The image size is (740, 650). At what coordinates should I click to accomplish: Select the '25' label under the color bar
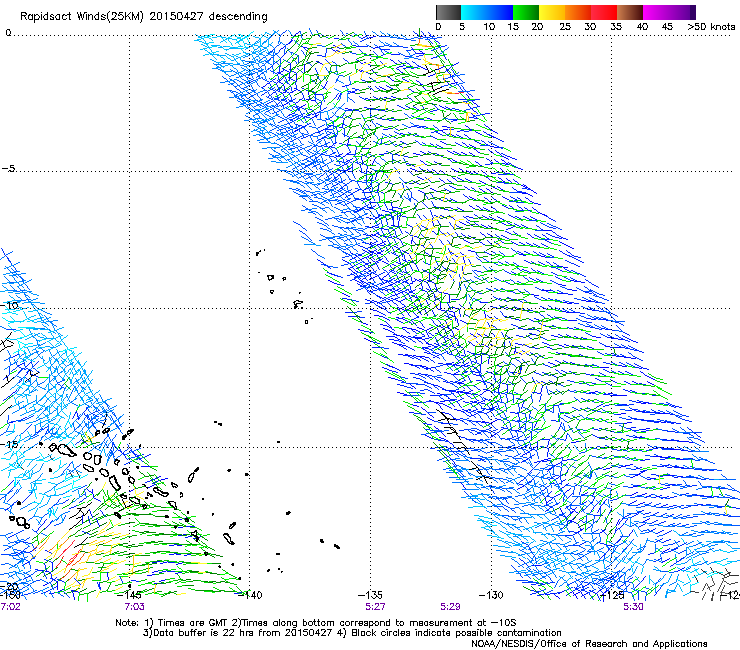click(565, 27)
